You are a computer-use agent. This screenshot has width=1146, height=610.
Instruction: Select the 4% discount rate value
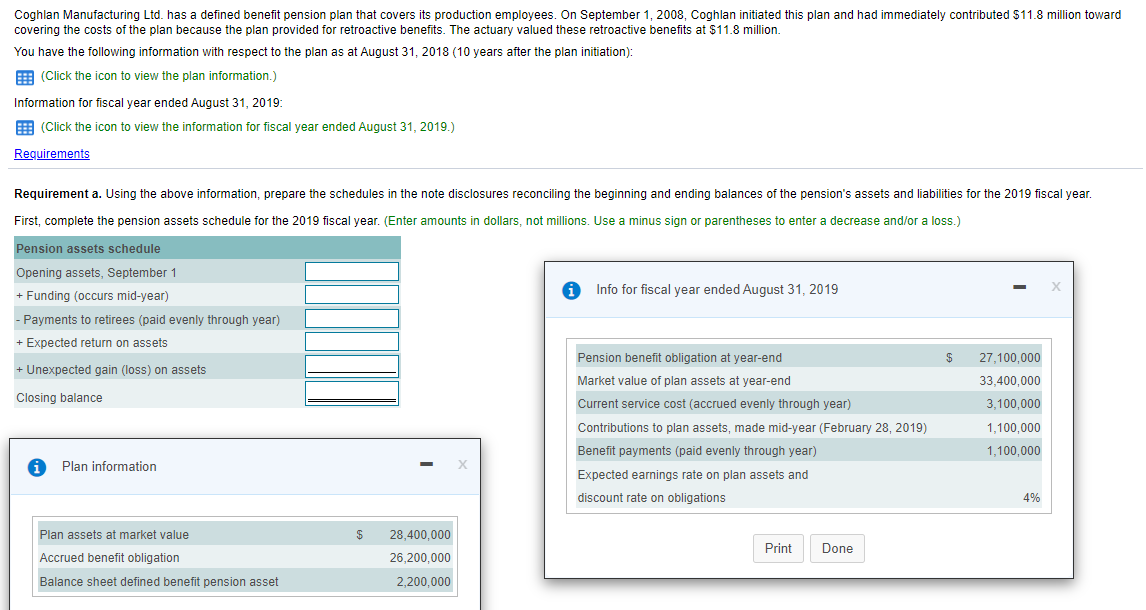(1031, 497)
